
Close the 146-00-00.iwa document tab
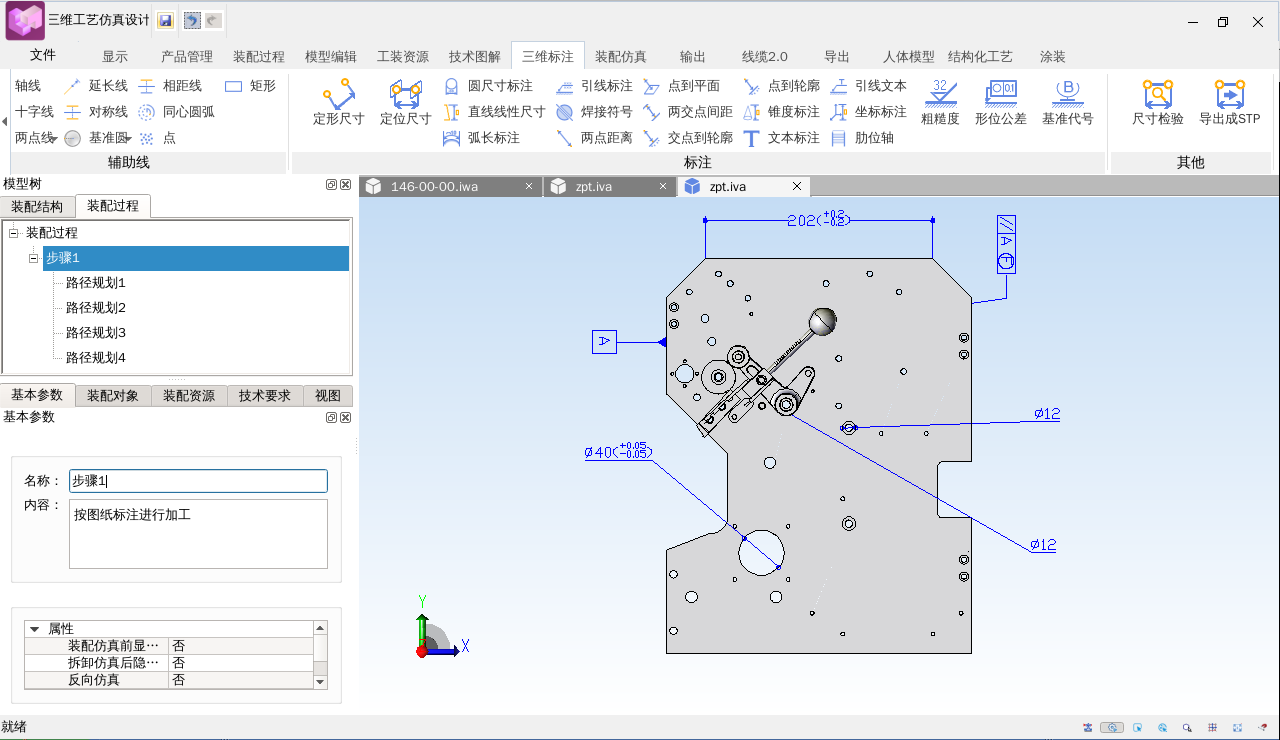click(x=529, y=186)
